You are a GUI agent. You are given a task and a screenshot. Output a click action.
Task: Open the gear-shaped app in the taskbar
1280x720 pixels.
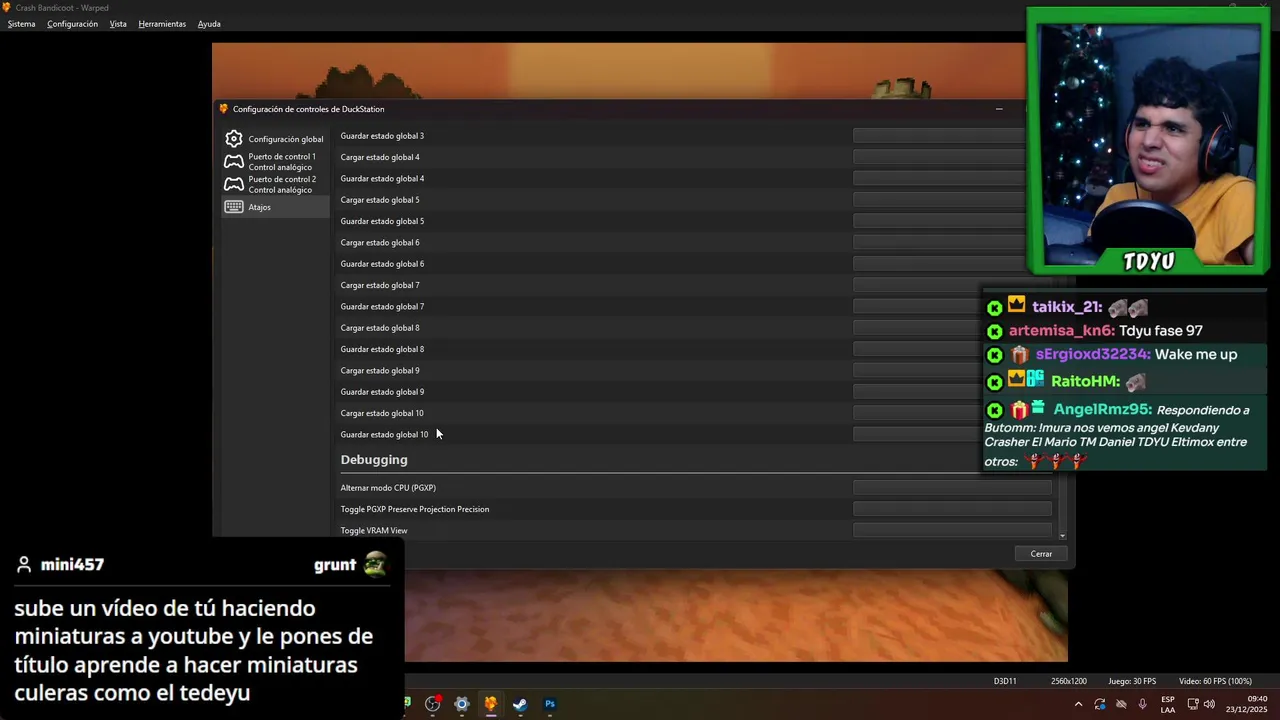pos(462,704)
